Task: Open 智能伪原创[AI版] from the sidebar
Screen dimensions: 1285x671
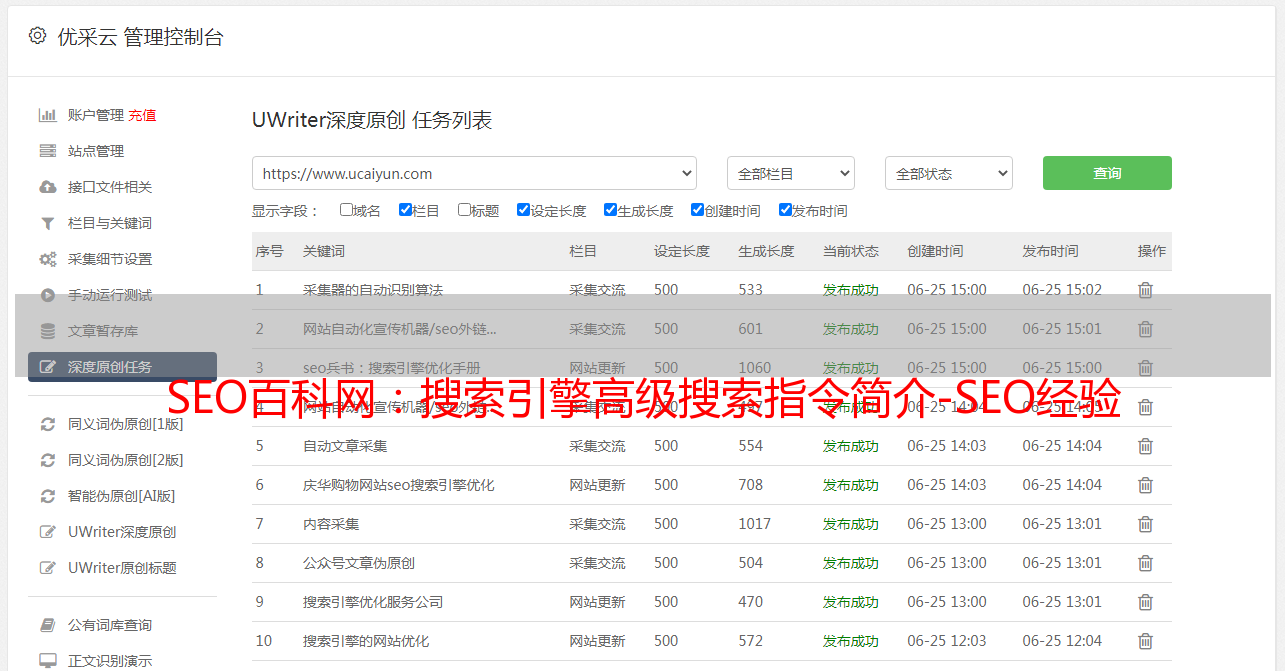Action: 121,496
